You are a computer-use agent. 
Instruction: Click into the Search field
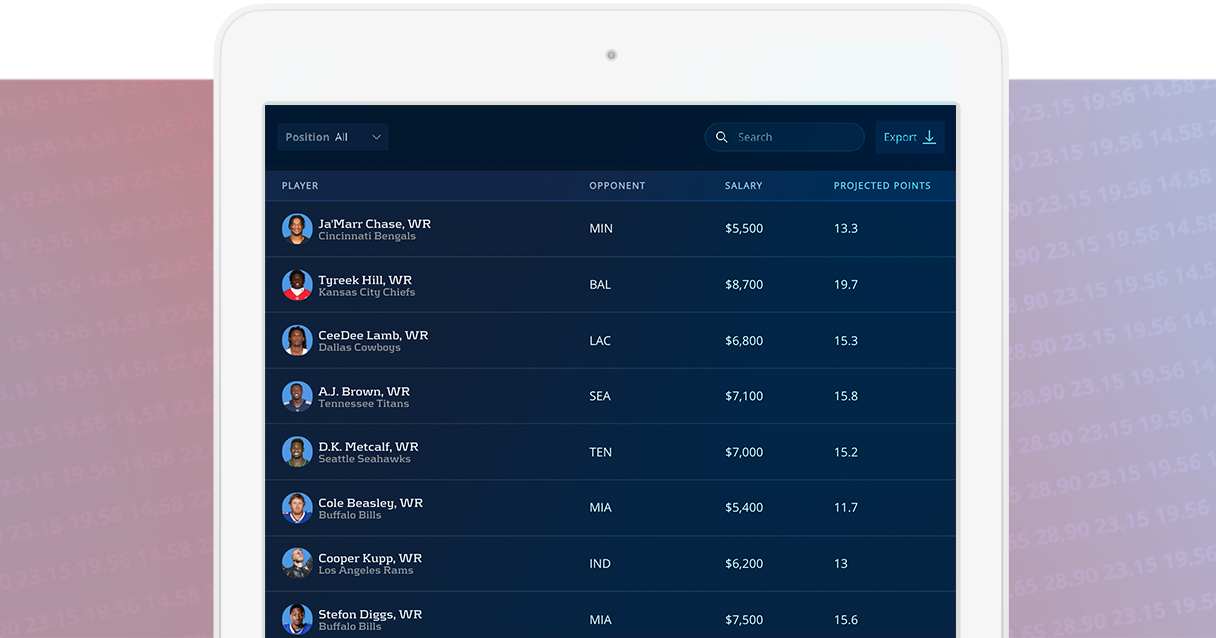(x=784, y=137)
